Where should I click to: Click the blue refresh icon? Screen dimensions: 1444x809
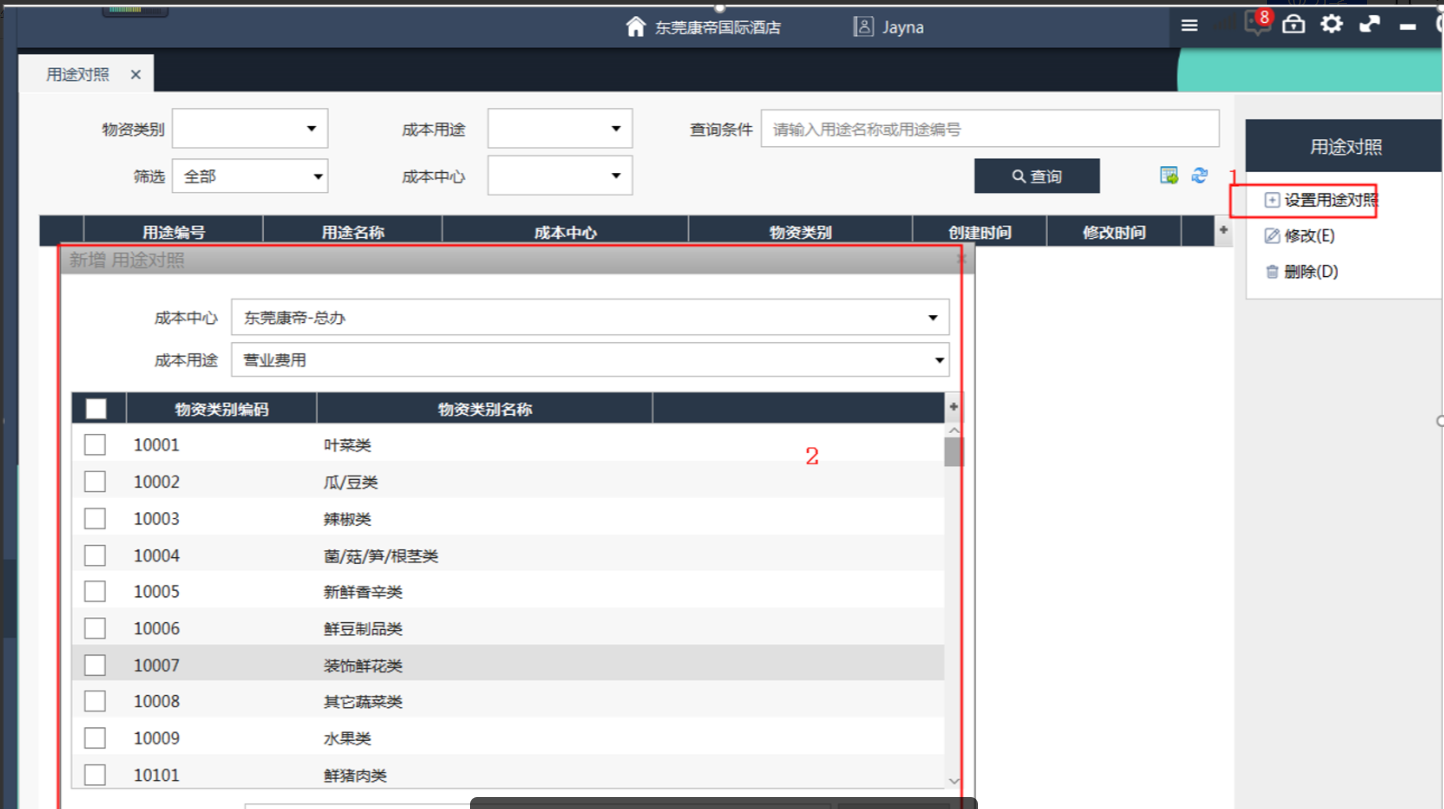point(1199,176)
